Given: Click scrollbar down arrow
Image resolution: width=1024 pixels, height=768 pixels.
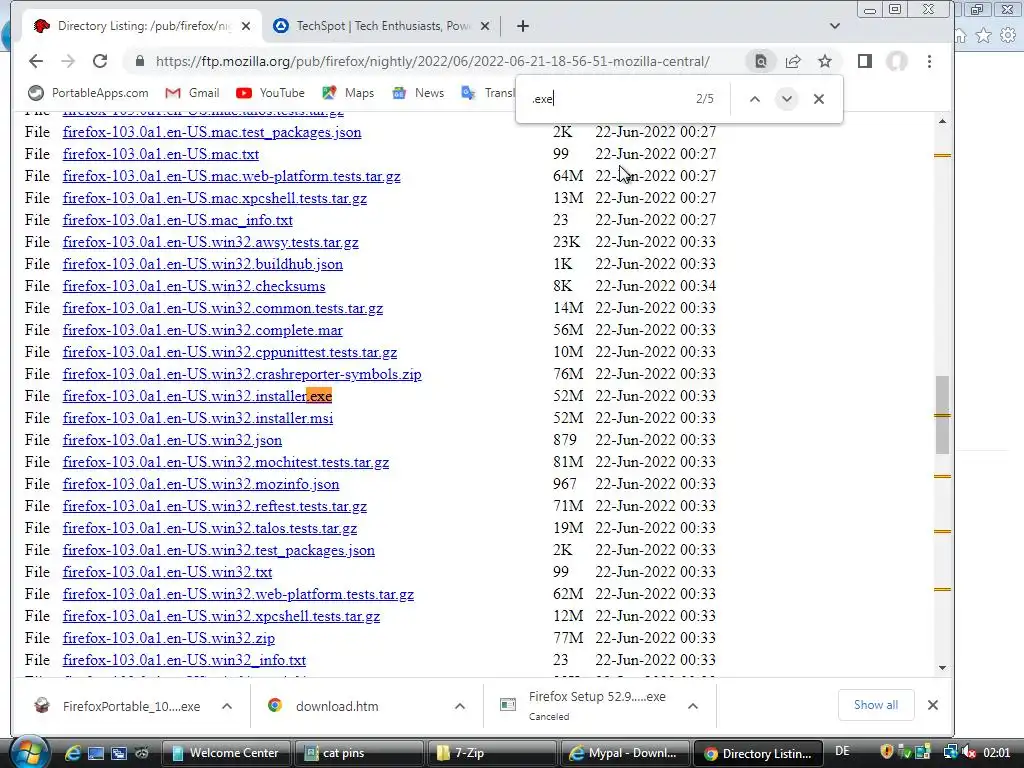Looking at the screenshot, I should (942, 667).
